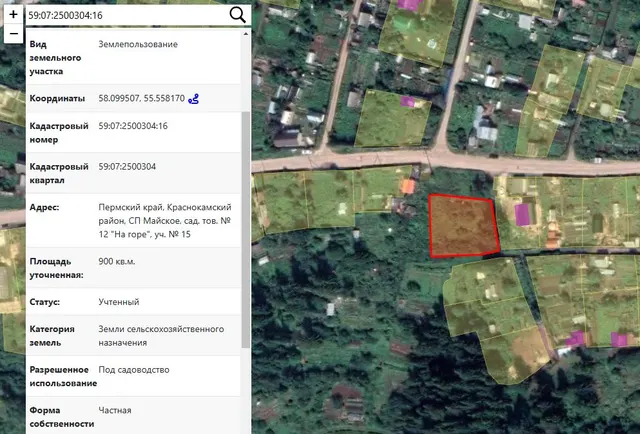This screenshot has width=640, height=434.
Task: Click the Под садоводство permitted use value
Action: 134,370
